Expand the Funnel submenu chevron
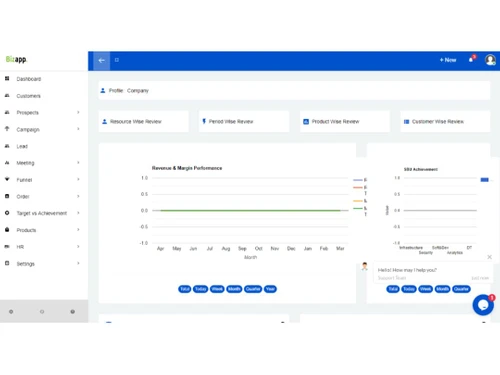 tap(78, 179)
